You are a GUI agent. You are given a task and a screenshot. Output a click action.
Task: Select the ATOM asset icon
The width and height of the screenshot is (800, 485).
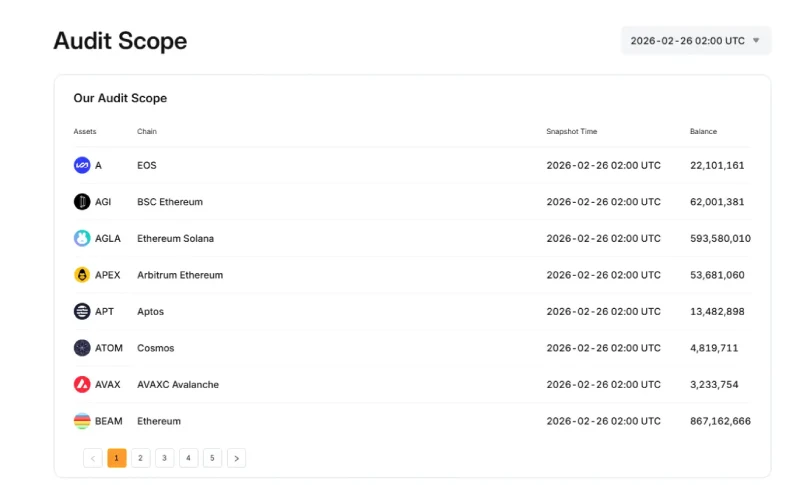[x=82, y=348]
